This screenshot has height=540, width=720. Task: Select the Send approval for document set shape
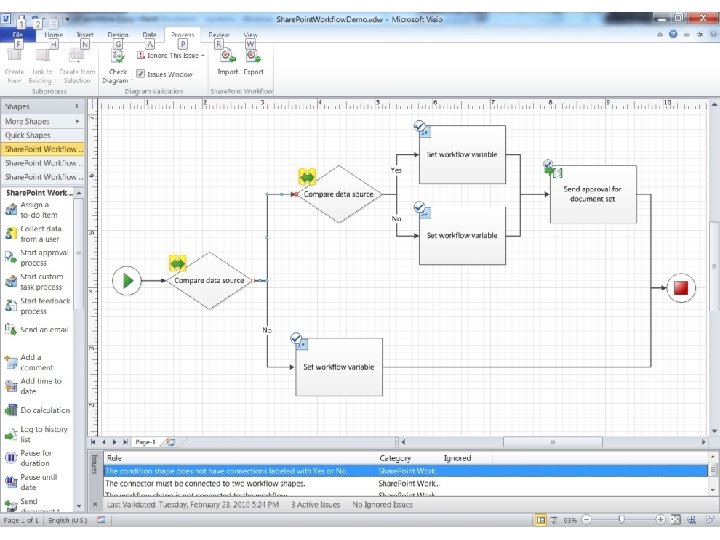click(x=593, y=194)
